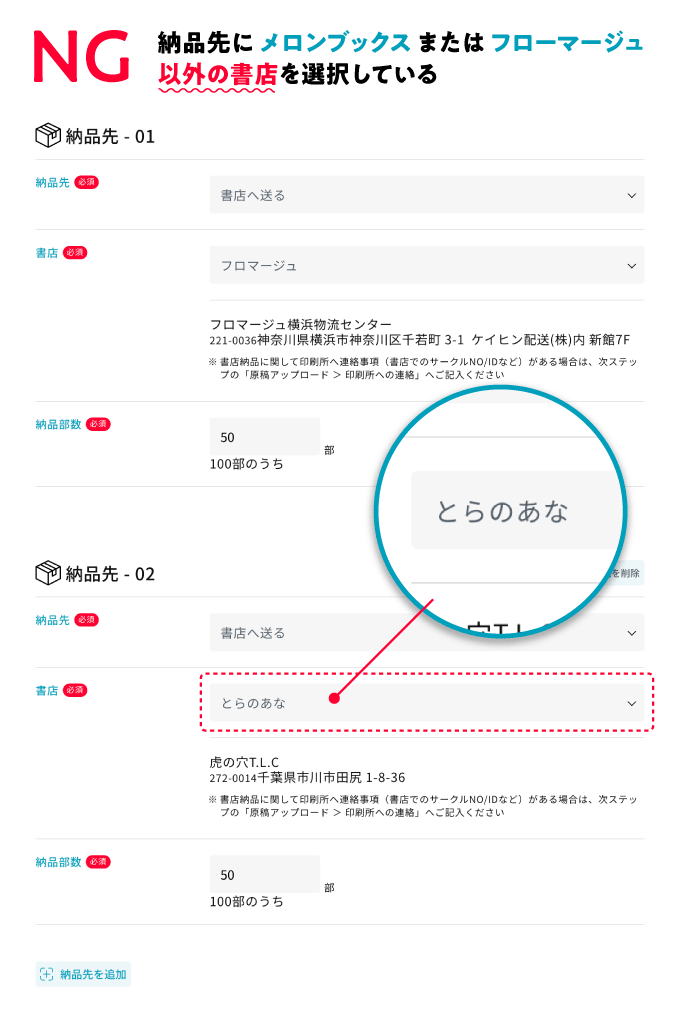The image size is (680, 1020).
Task: Add a delivery destination with 納品先を追加
Action: (83, 974)
